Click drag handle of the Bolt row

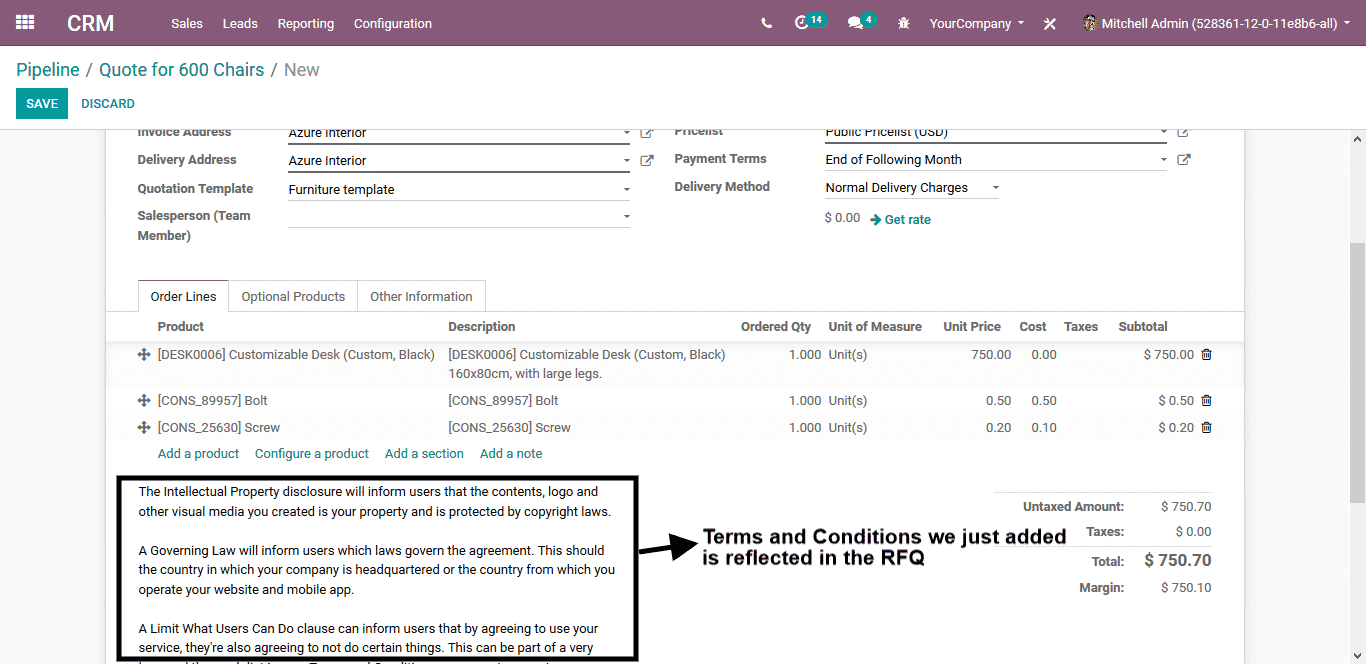[x=144, y=400]
